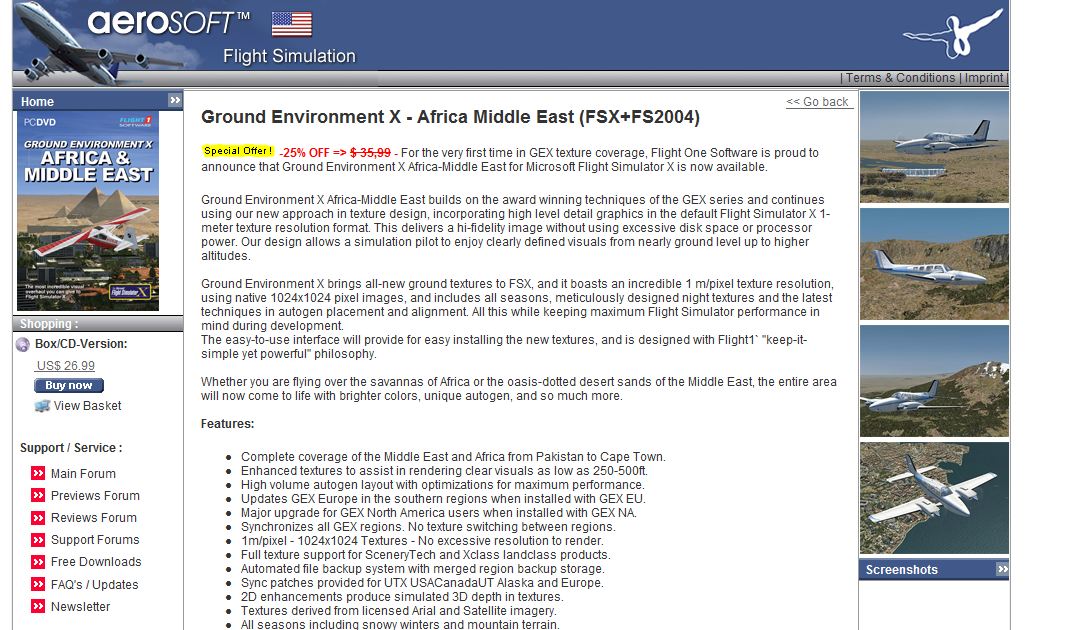Open the Support Forums link
This screenshot has width=1078, height=630.
(95, 540)
